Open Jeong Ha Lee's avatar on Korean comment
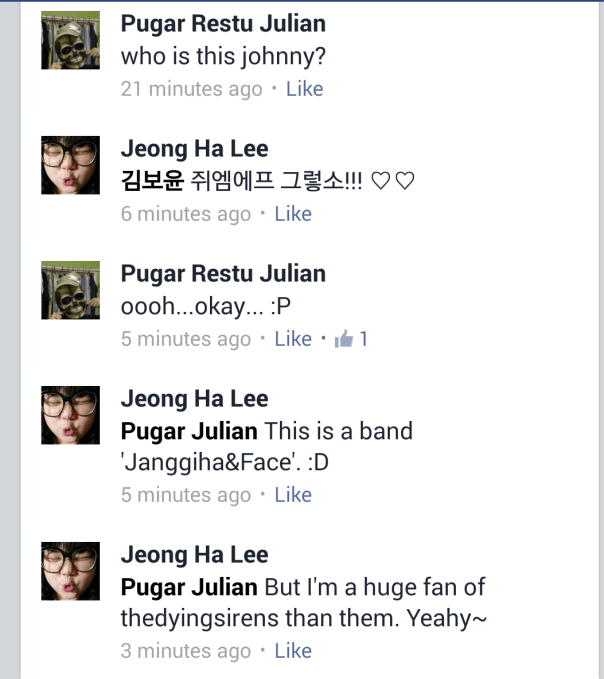 70,165
